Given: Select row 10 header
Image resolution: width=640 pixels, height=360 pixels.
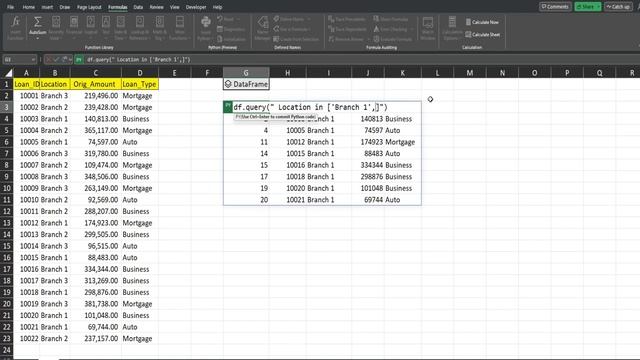Looking at the screenshot, I should coord(7,189).
